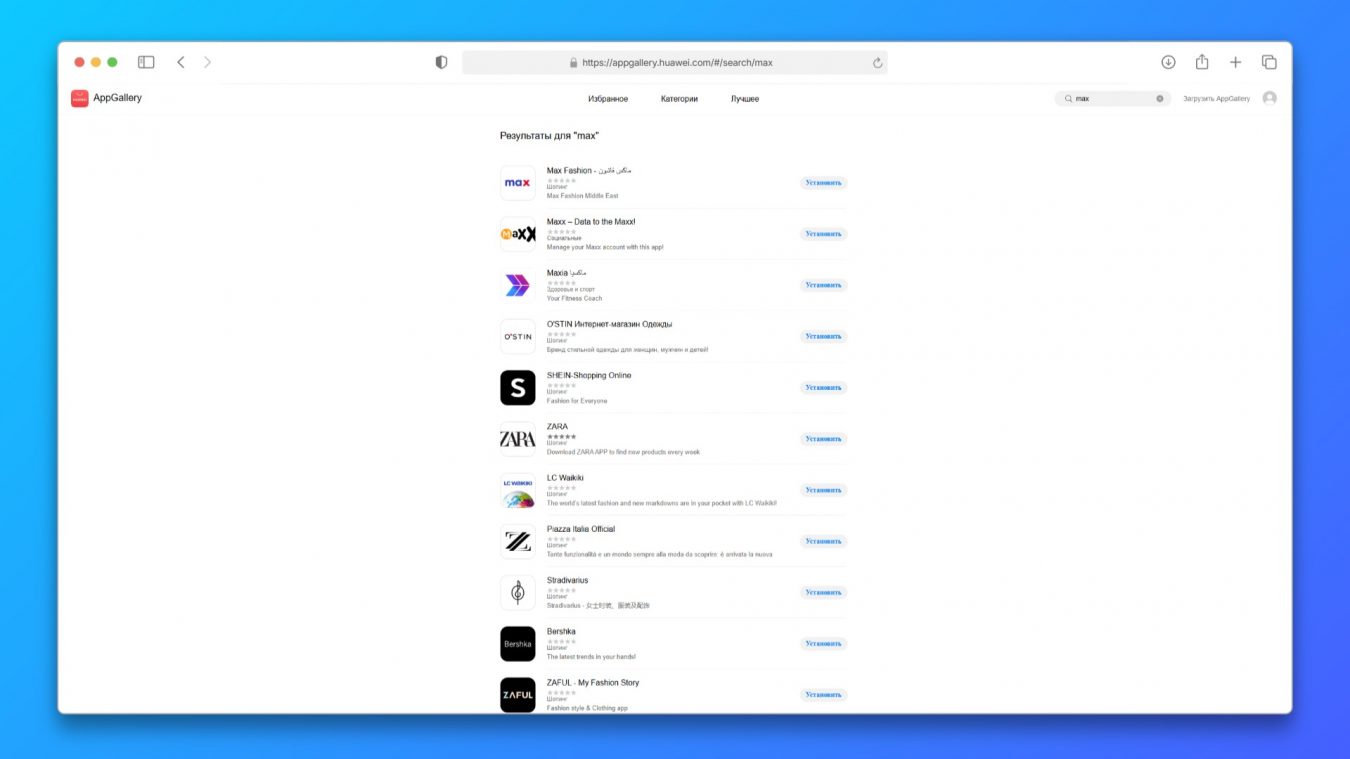
Task: Switch to the Лучшее tab
Action: click(745, 99)
